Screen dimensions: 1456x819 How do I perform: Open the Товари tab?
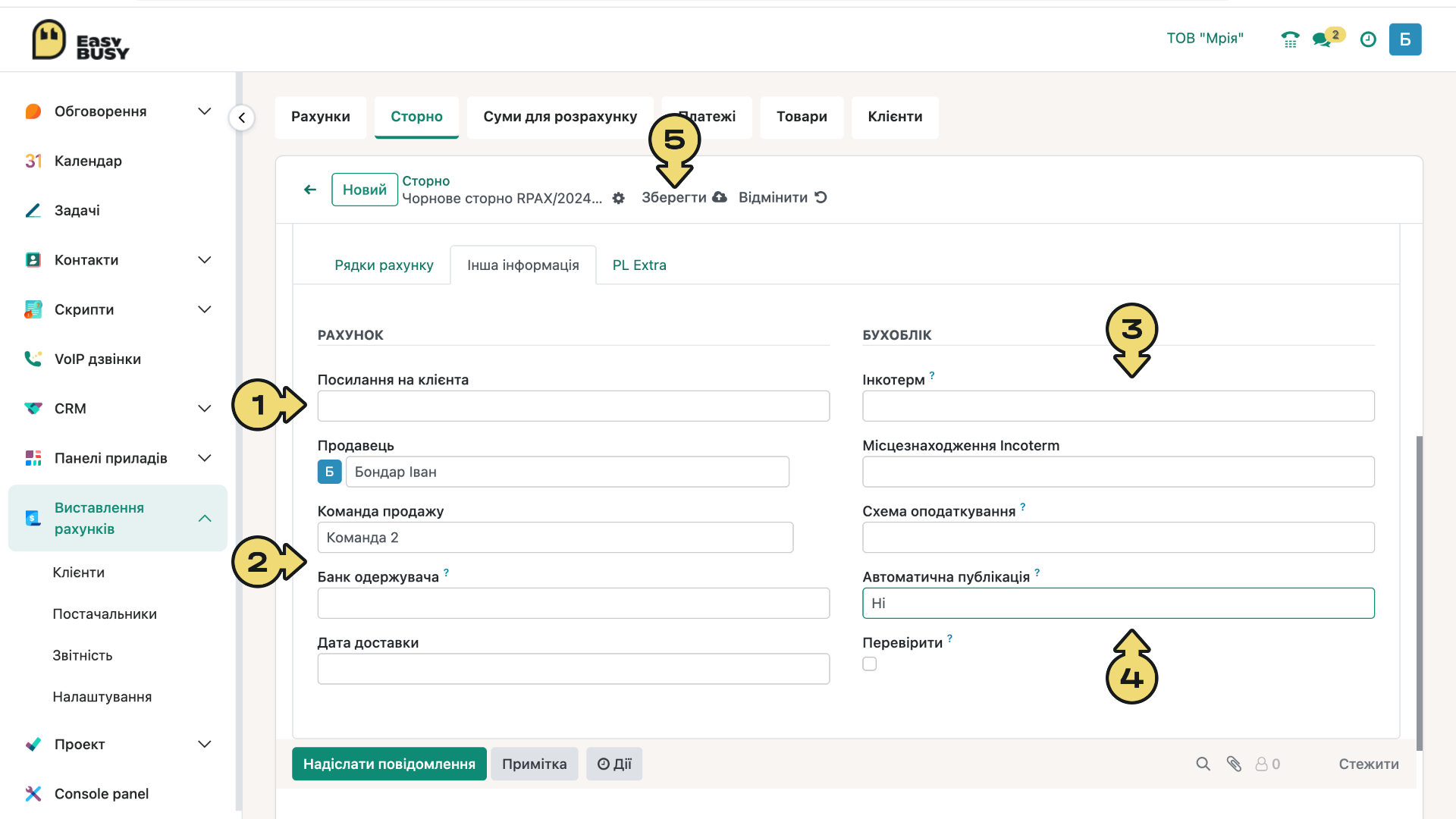(802, 117)
